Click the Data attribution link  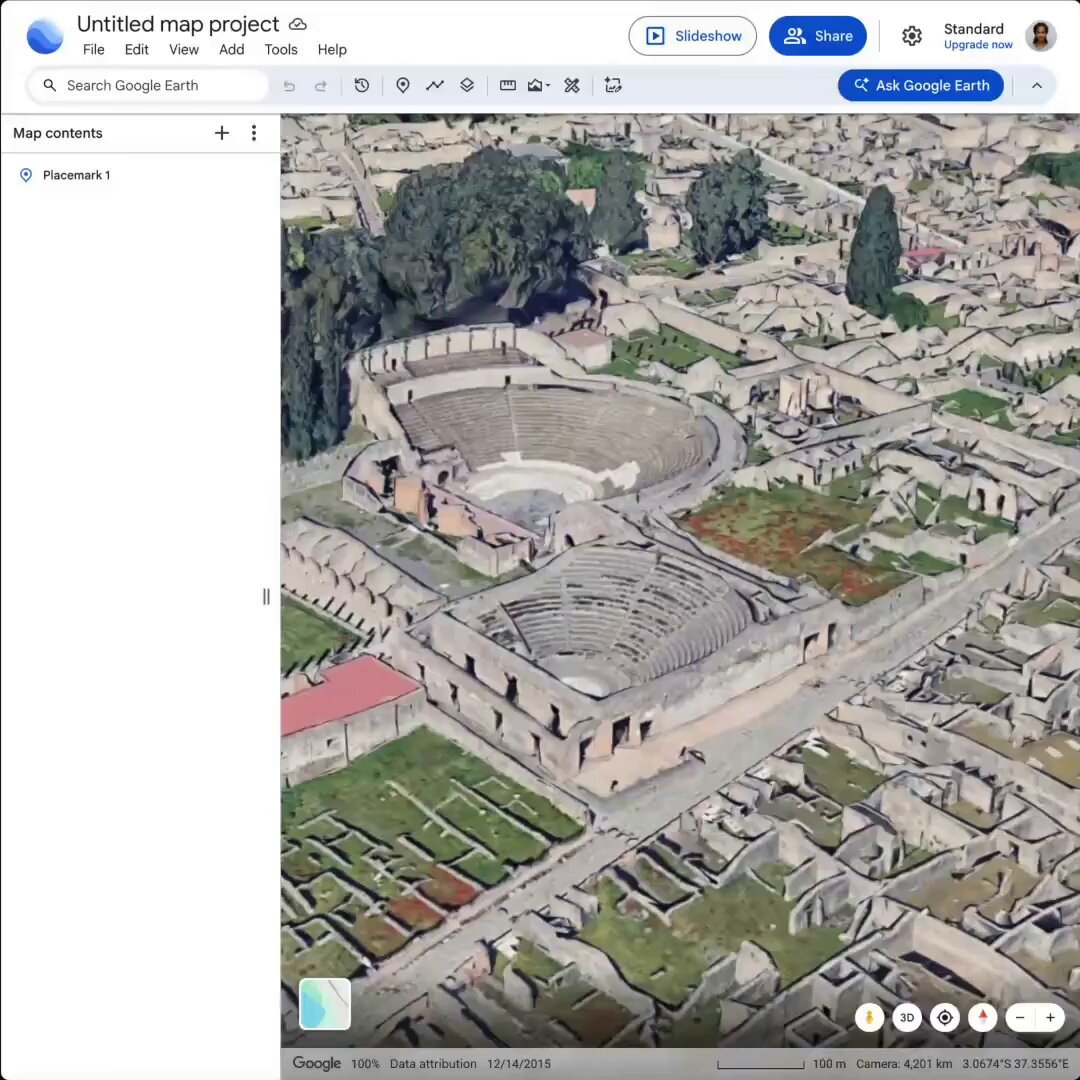tap(433, 1063)
